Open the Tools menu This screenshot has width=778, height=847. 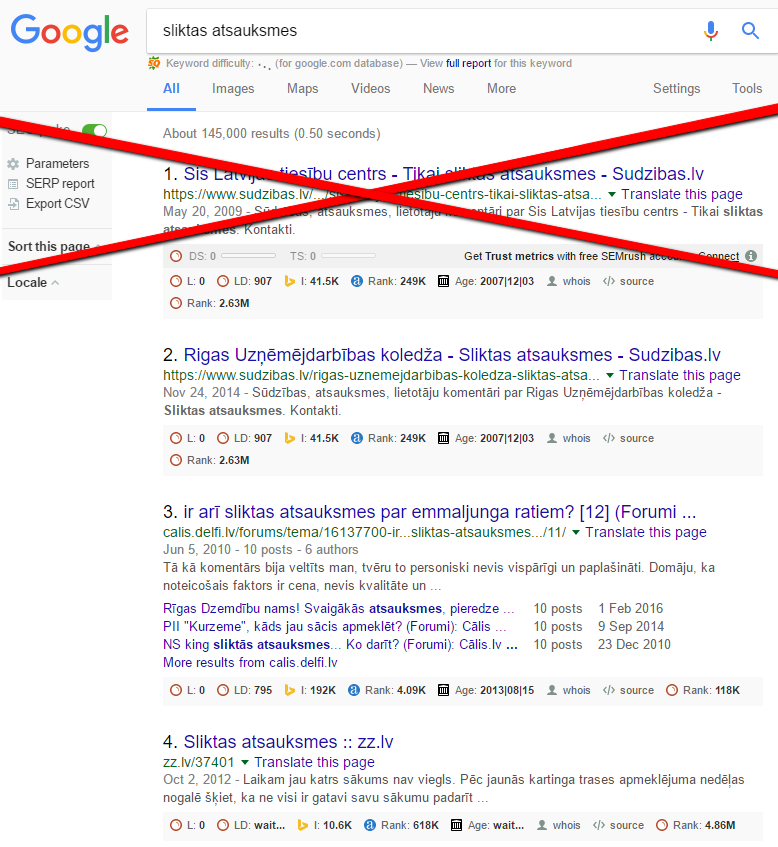point(747,89)
